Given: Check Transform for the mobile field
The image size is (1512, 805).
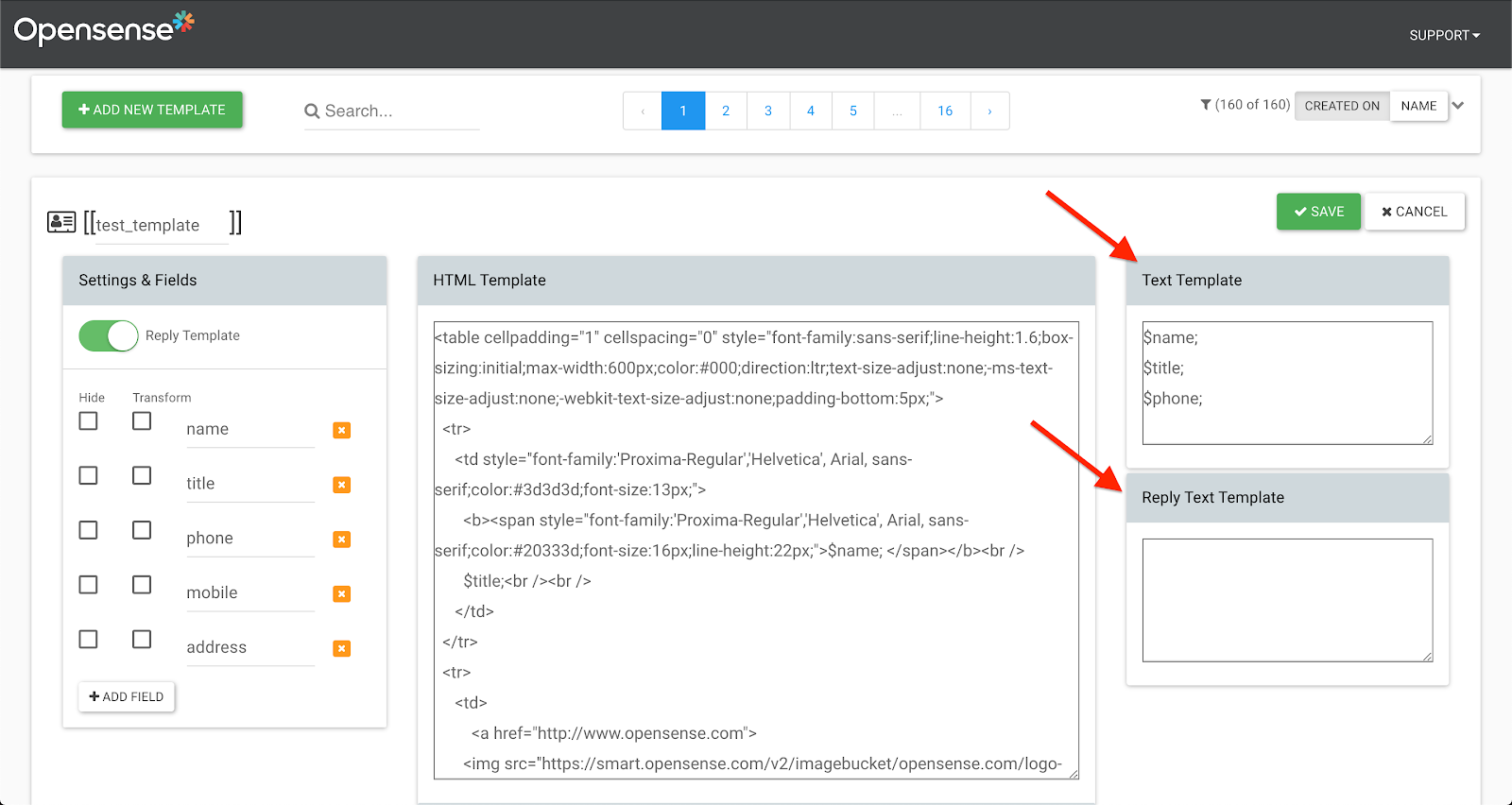Looking at the screenshot, I should (x=142, y=585).
